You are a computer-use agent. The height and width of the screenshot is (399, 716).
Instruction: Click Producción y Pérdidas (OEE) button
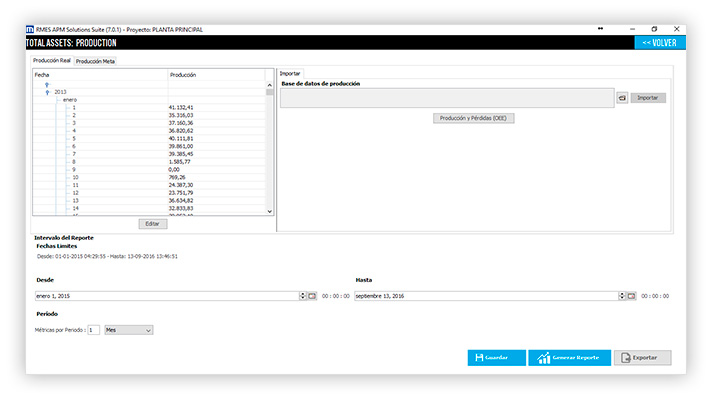pyautogui.click(x=473, y=118)
